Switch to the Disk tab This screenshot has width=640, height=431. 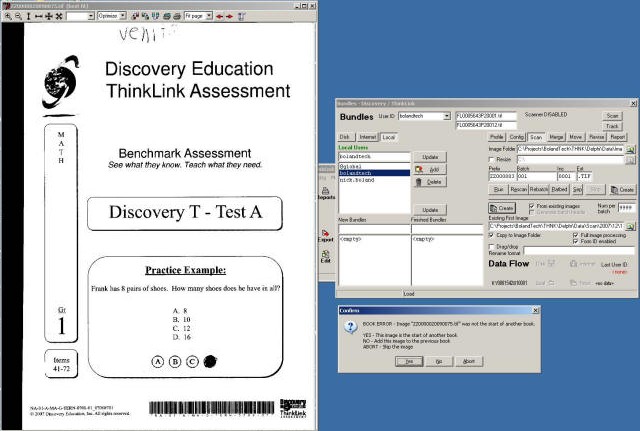346,137
